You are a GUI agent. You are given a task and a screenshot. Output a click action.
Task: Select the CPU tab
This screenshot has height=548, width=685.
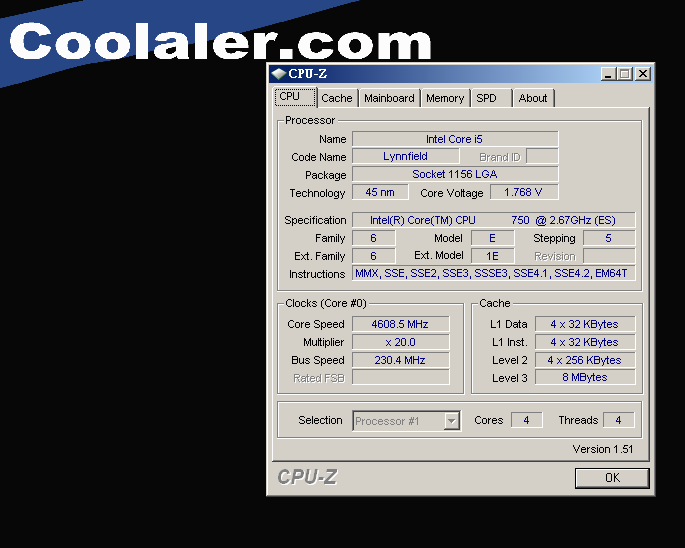coord(295,97)
